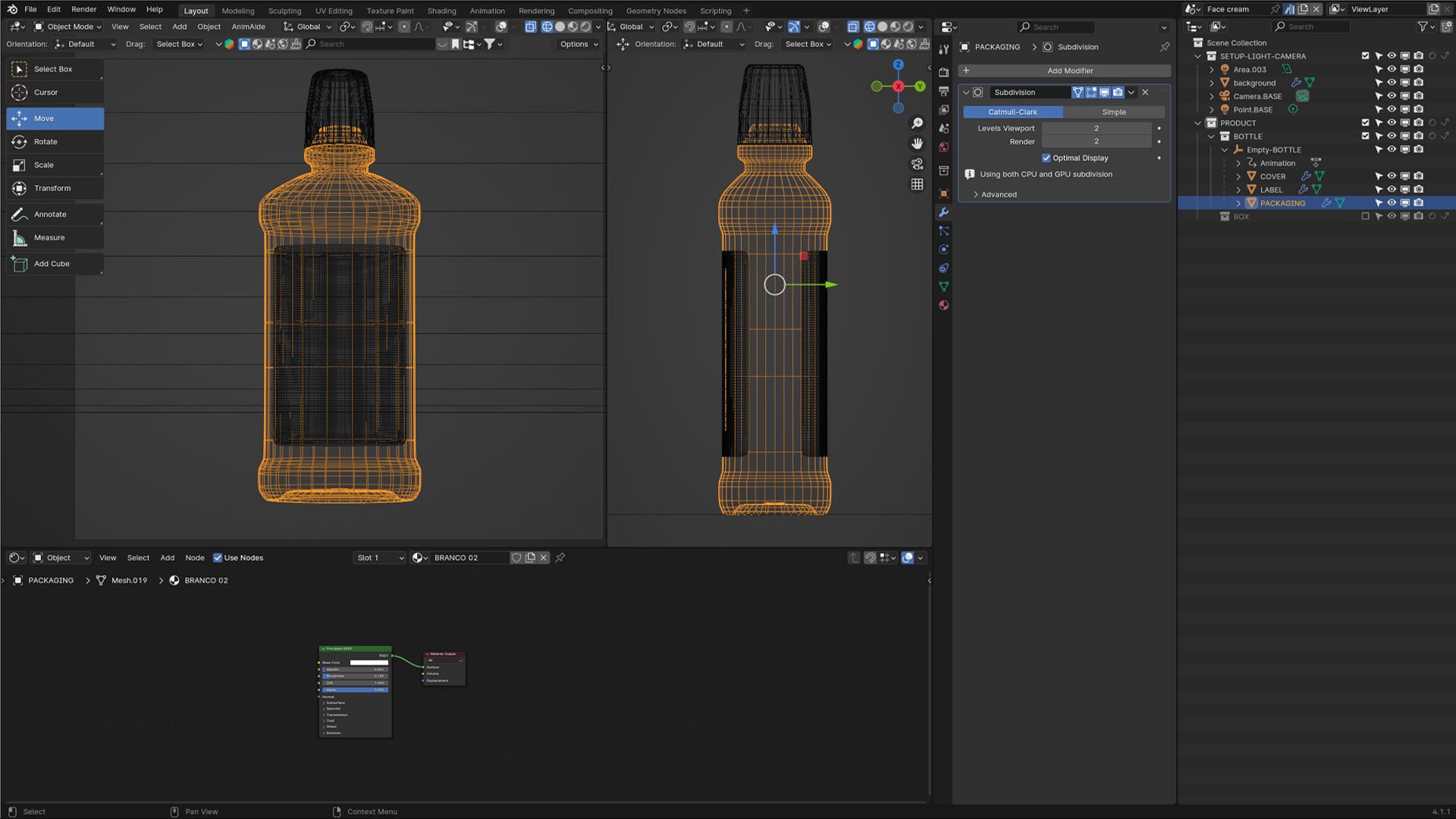The height and width of the screenshot is (819, 1456).
Task: Open the Render menu
Action: [x=83, y=9]
